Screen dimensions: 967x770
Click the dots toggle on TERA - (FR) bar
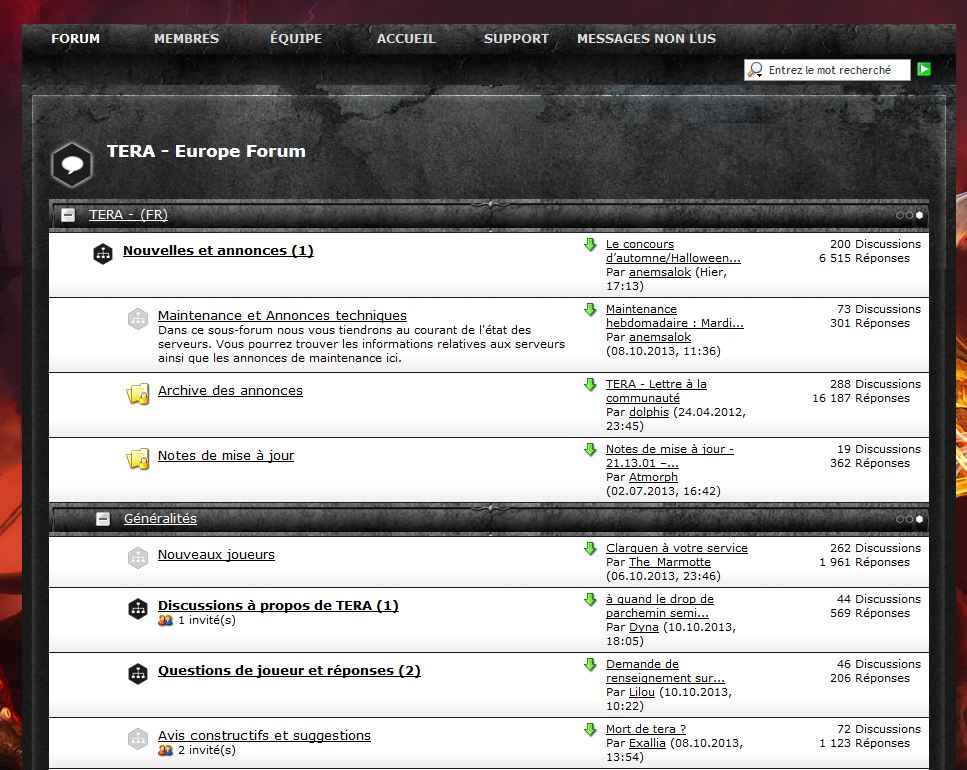[x=910, y=215]
